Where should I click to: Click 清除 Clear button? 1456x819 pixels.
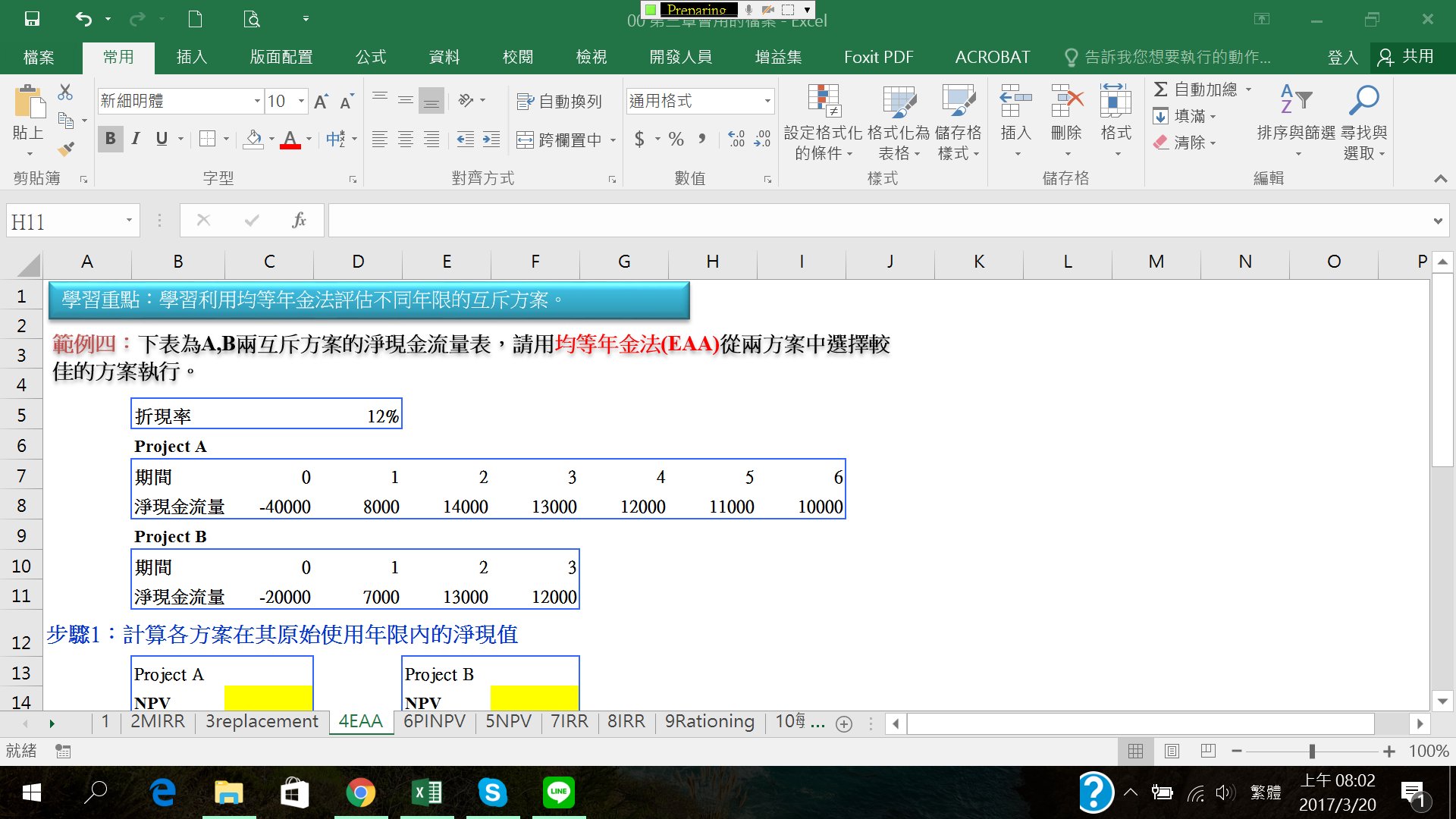[1185, 142]
